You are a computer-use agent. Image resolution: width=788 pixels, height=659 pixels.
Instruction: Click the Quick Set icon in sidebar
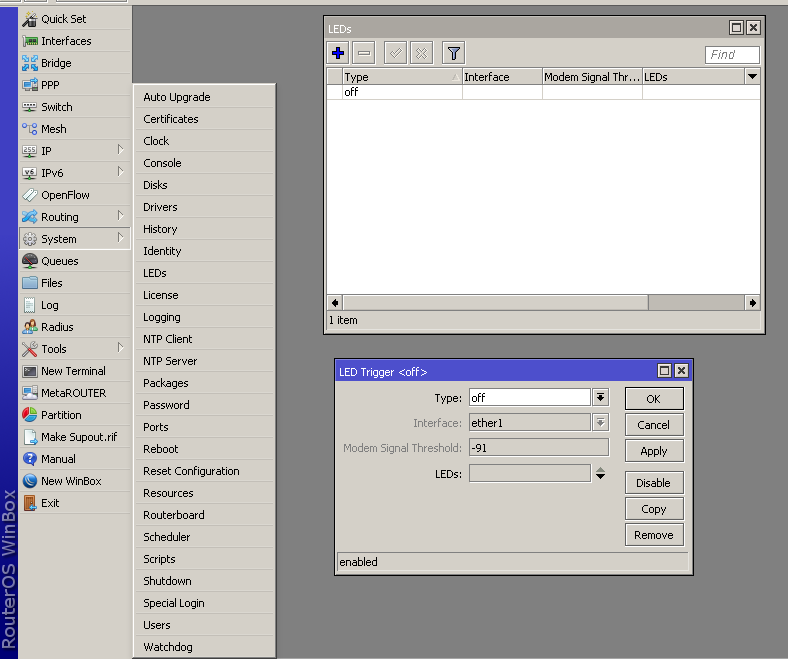(30, 19)
